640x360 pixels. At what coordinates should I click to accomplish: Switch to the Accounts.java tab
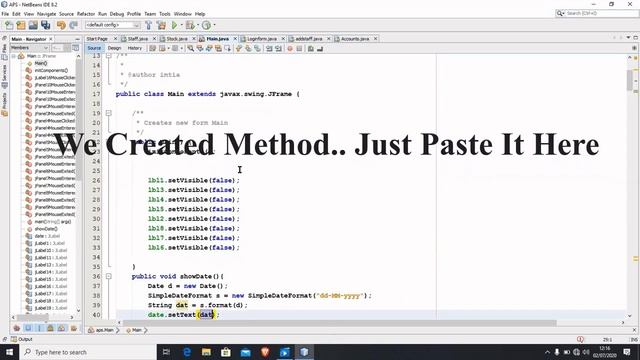pos(355,39)
